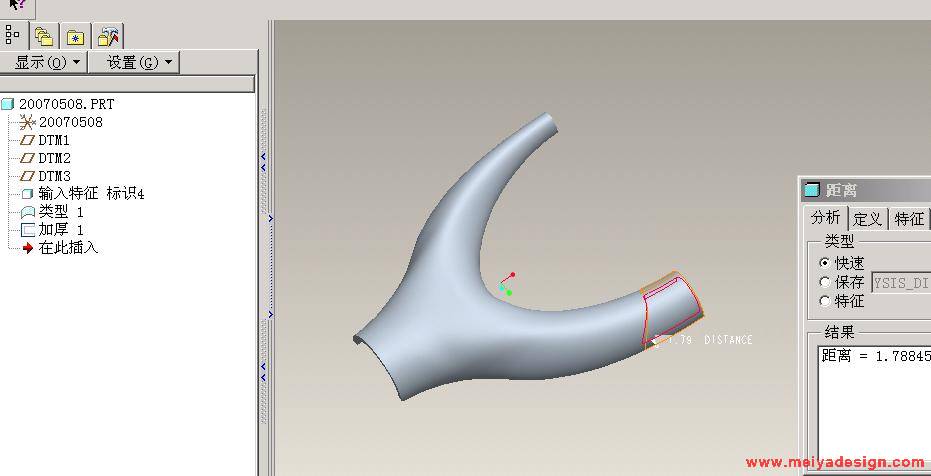Click the datum plane icon of DTM2
This screenshot has width=931, height=476.
(x=27, y=158)
